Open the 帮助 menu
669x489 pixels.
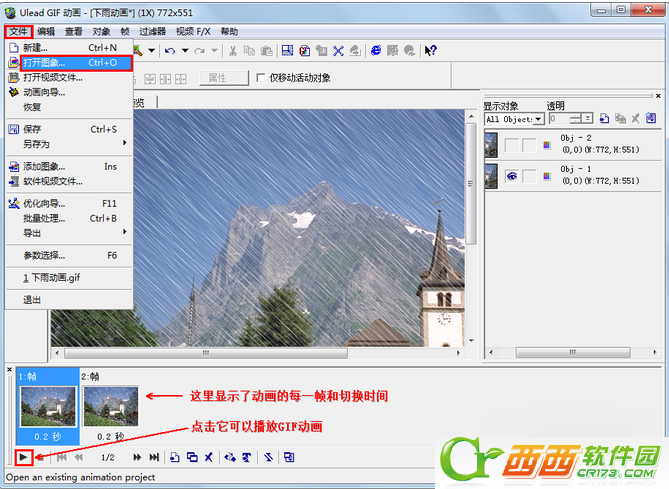coord(229,32)
